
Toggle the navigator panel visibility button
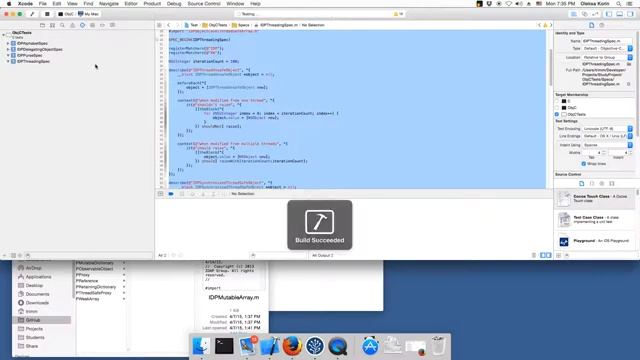tap(609, 14)
